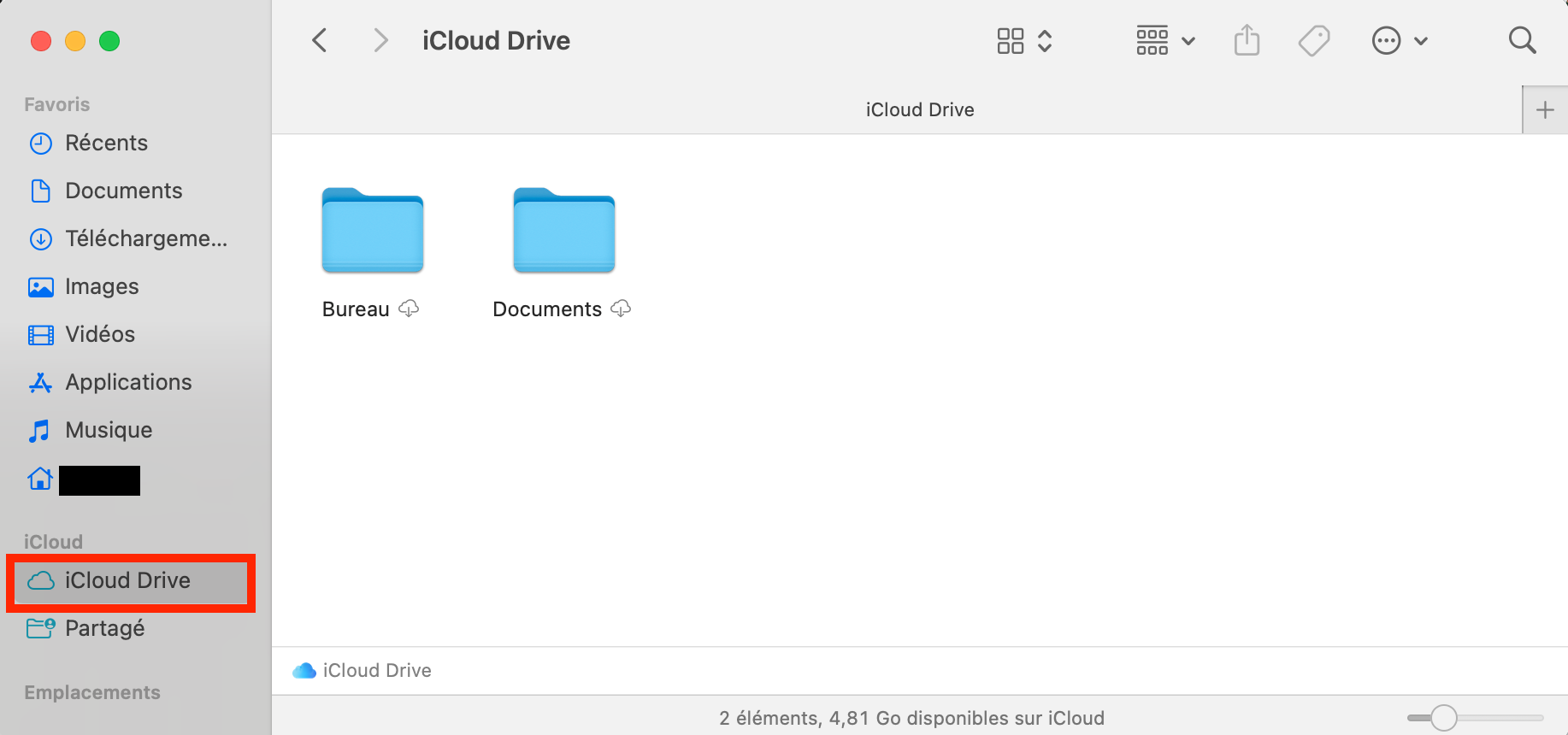1568x735 pixels.
Task: Click the path bar cloud icon
Action: click(304, 671)
